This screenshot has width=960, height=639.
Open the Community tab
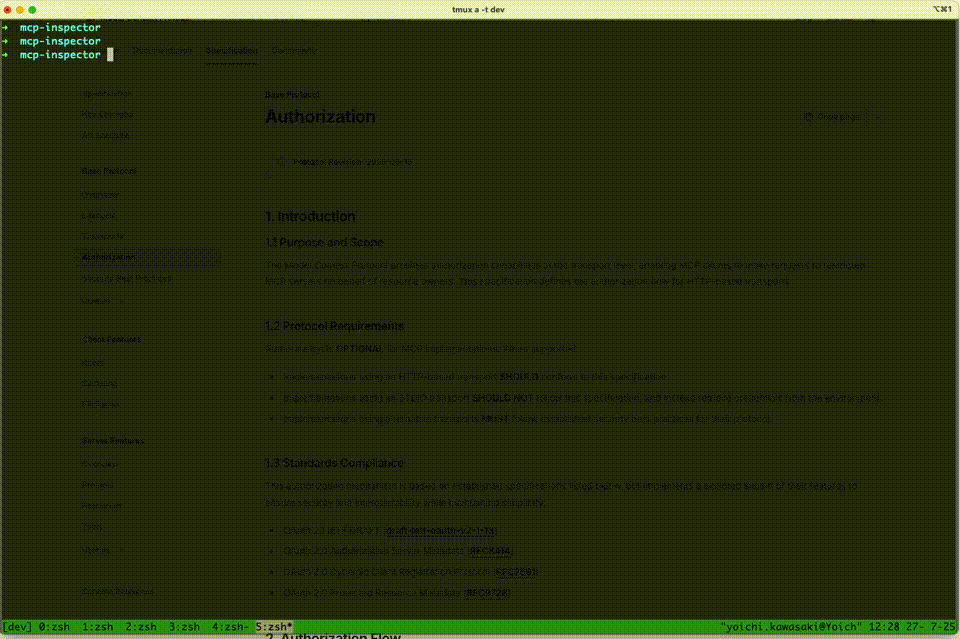click(x=294, y=50)
